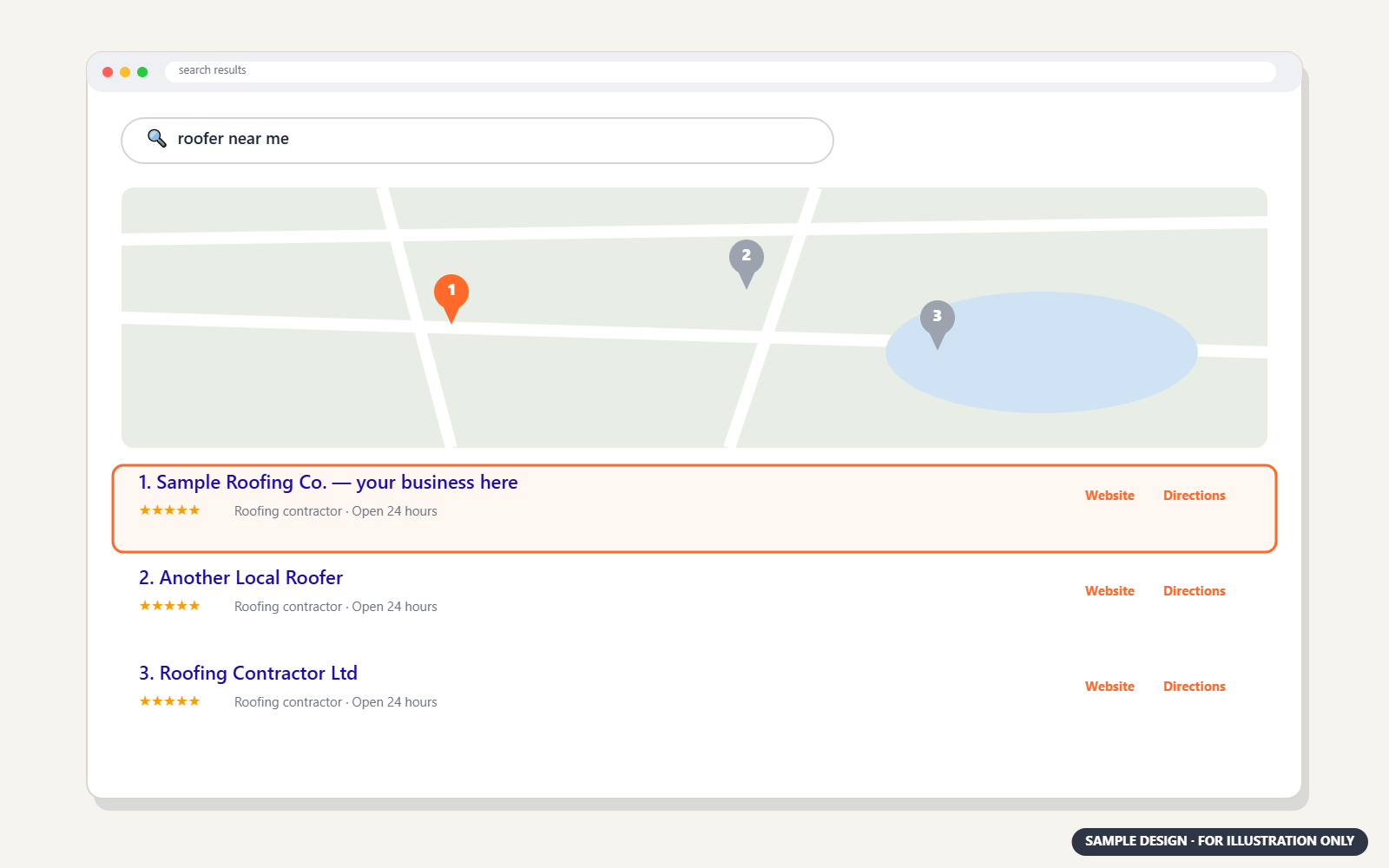Open Roofing Contractor Ltd listing title
Viewport: 1389px width, 868px height.
[x=248, y=674]
